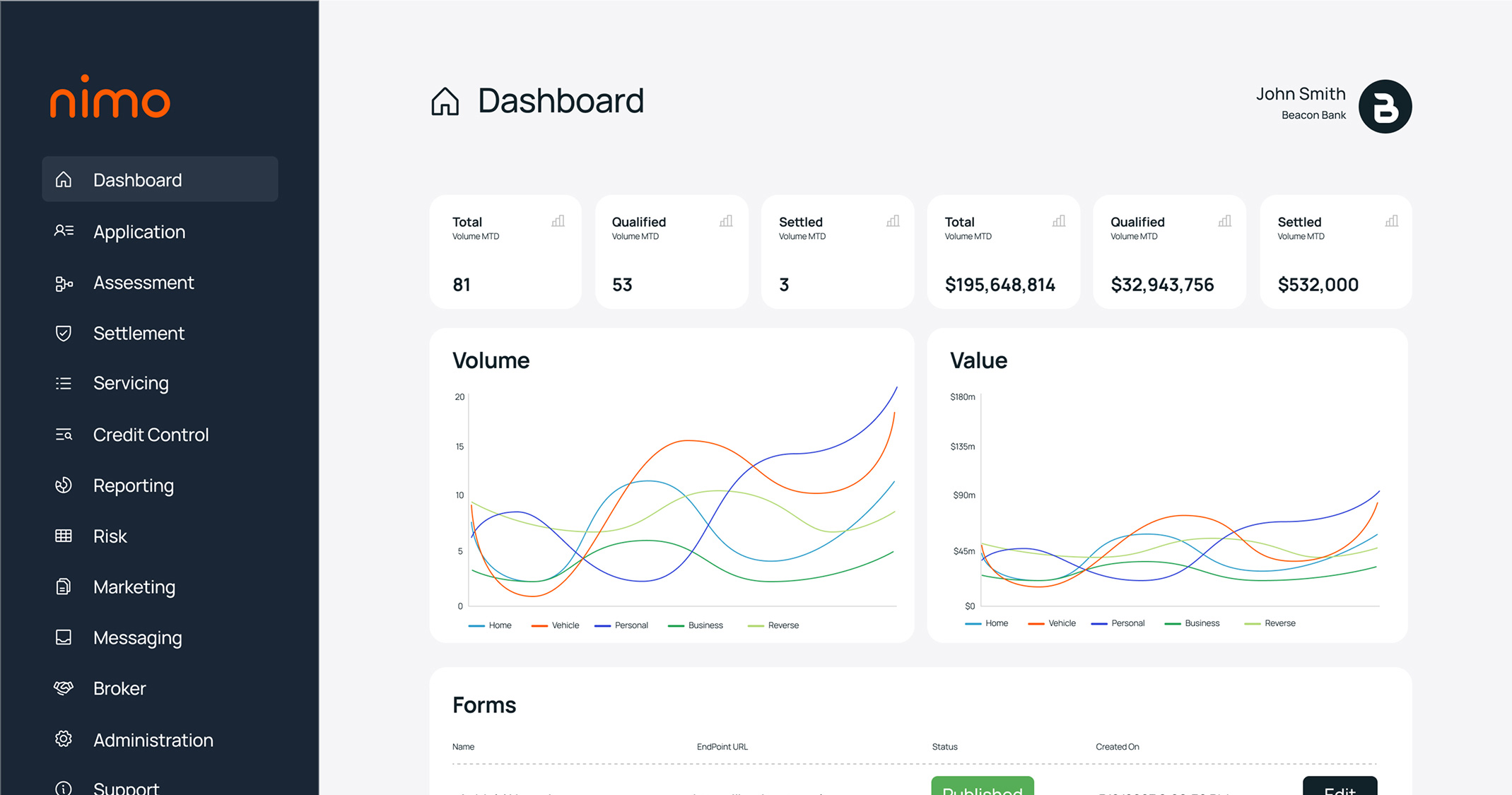Click the Broker handshake icon

(x=64, y=688)
